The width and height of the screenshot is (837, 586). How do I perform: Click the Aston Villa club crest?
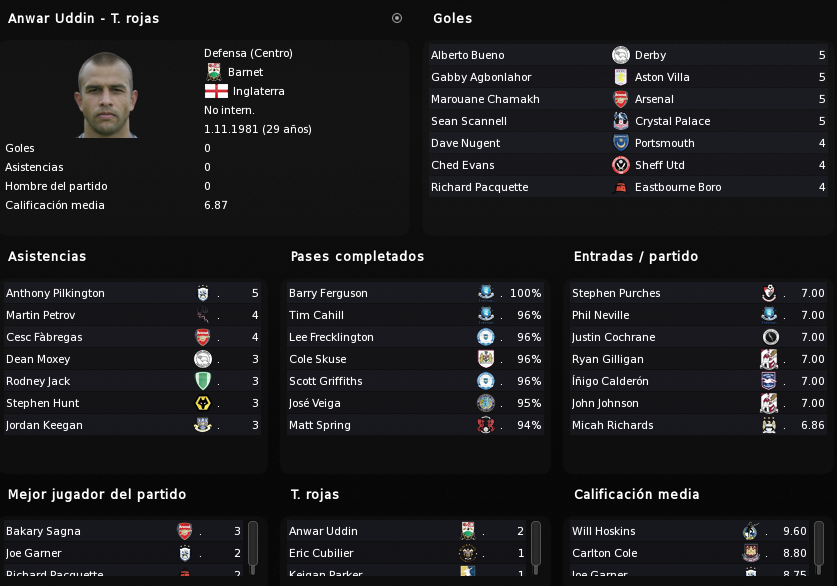click(x=620, y=77)
